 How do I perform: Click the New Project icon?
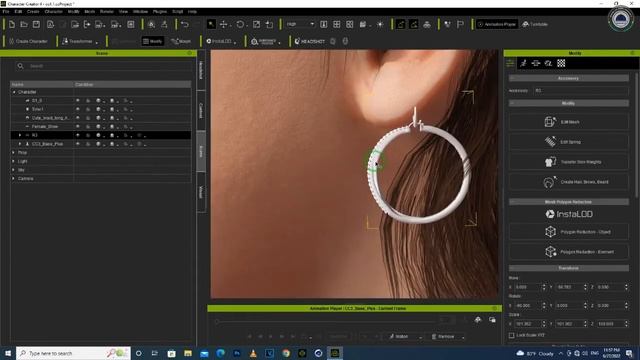coord(11,24)
